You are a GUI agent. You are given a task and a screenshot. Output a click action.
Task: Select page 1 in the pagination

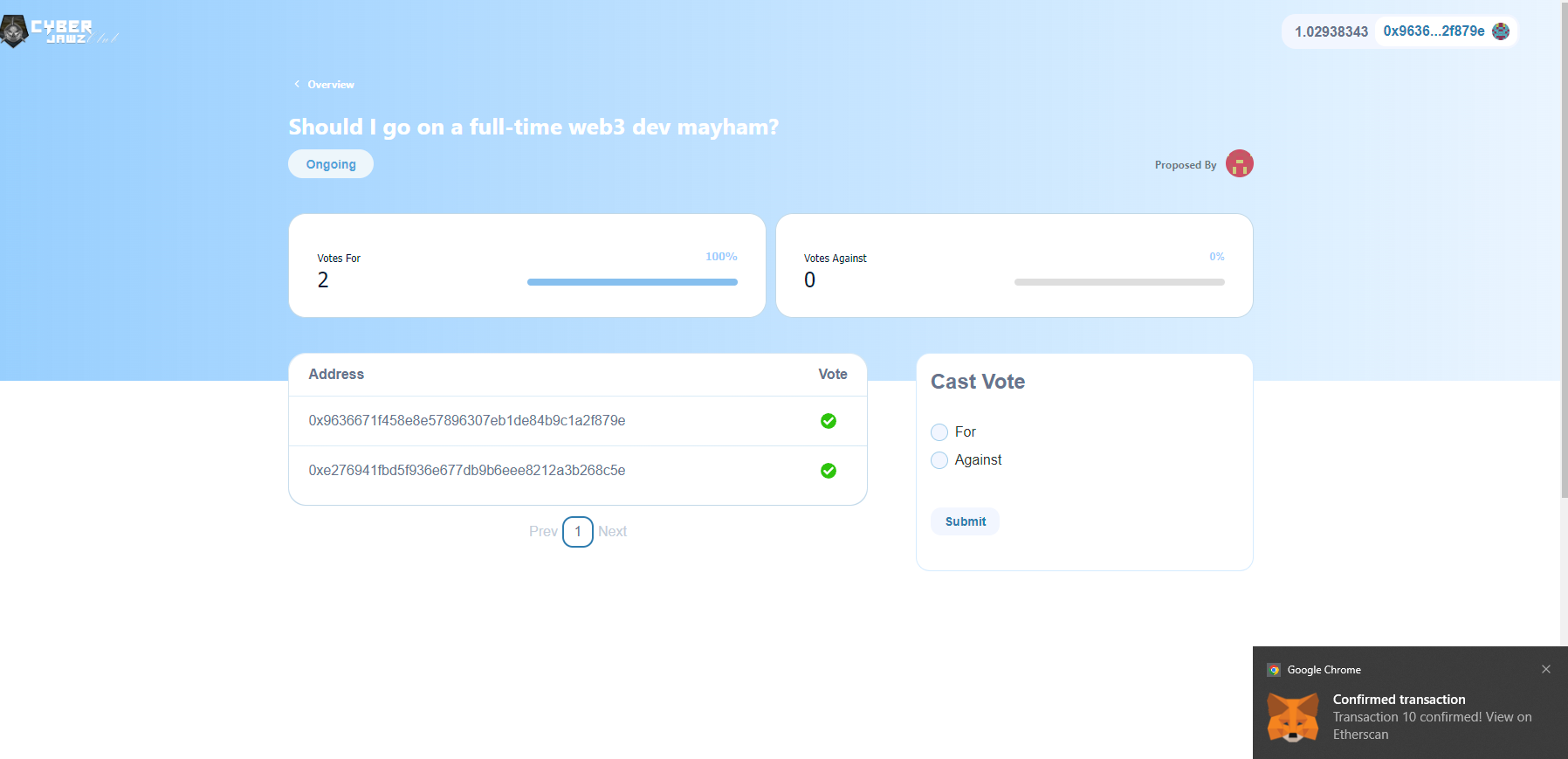click(577, 531)
